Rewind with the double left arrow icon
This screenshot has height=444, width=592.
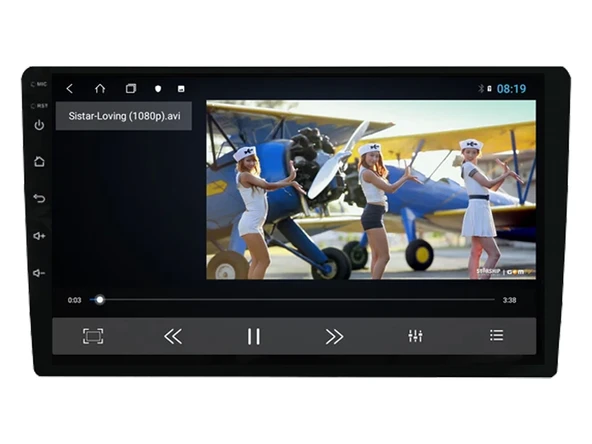click(x=173, y=336)
